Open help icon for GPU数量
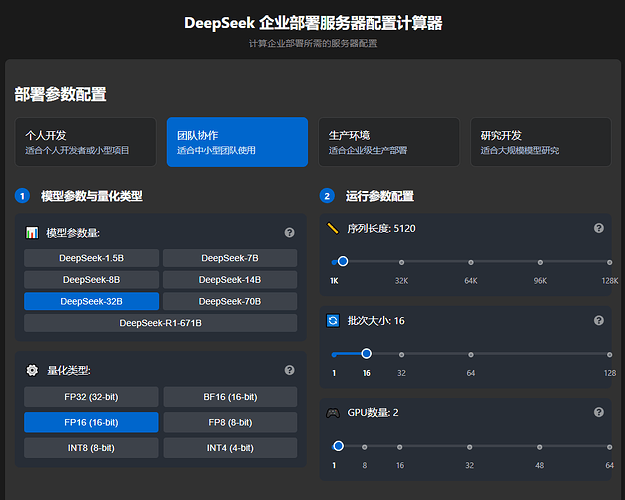 pos(598,412)
